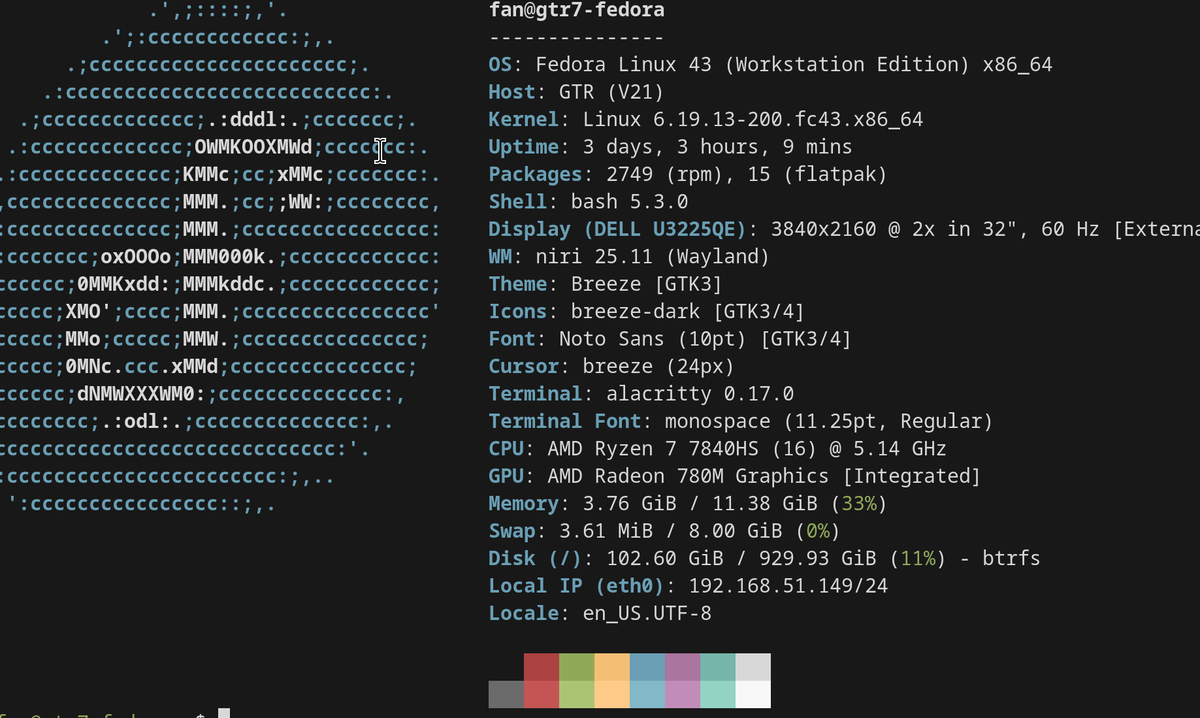The image size is (1200, 718).
Task: Click the lighter mint-teal palette swatch
Action: [717, 694]
